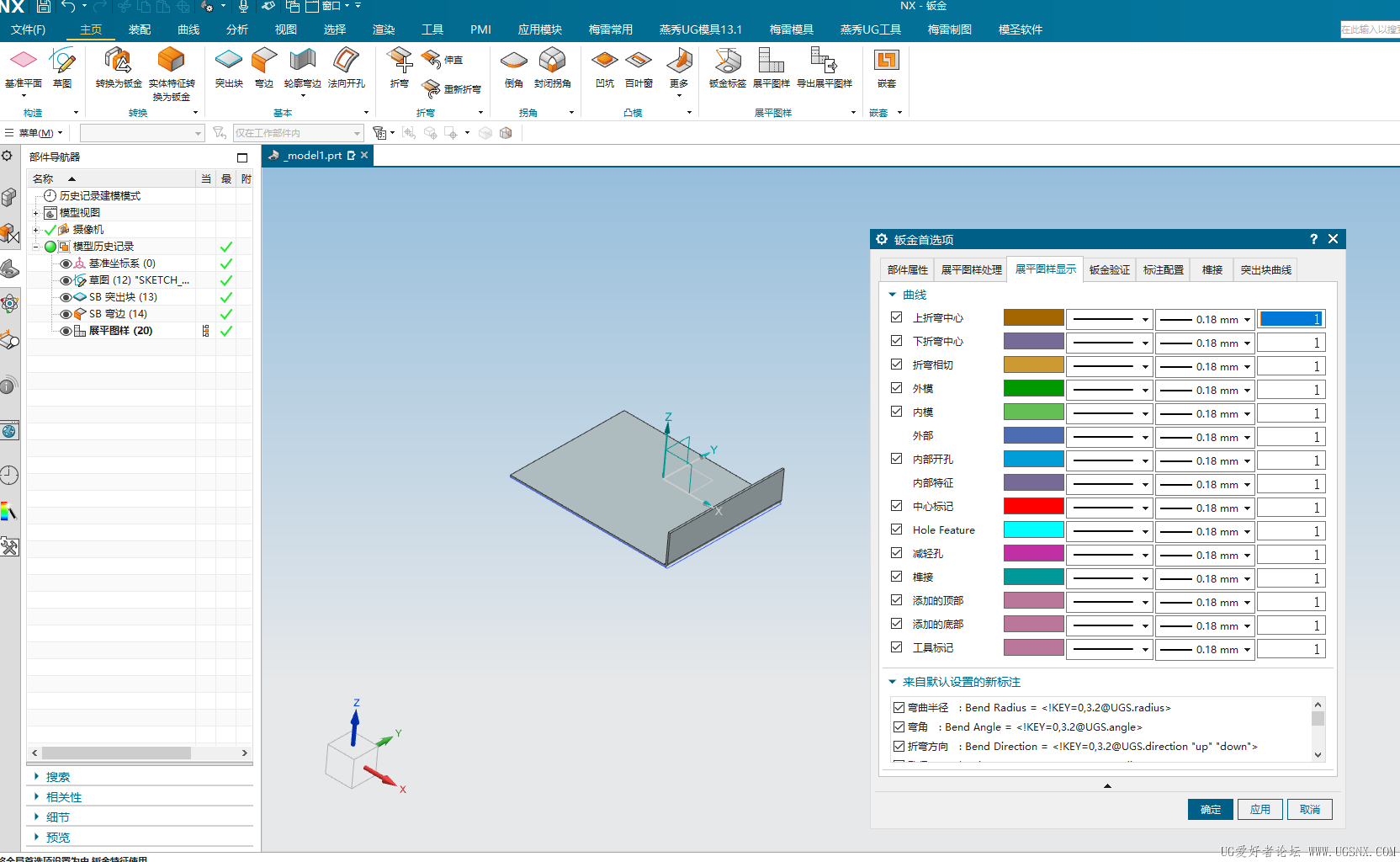Screen dimensions: 1400x862
Task: Toggle the Hole Feature checkbox
Action: [897, 529]
